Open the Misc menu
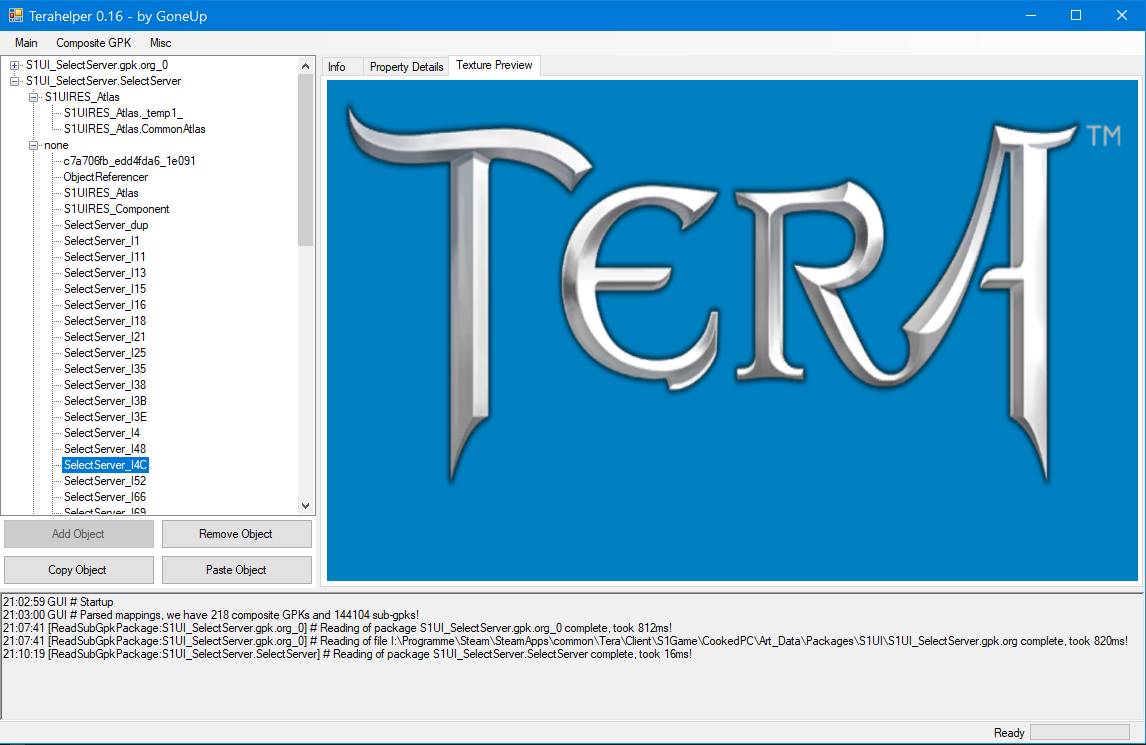Screen dimensions: 1146x745 pyautogui.click(x=161, y=43)
